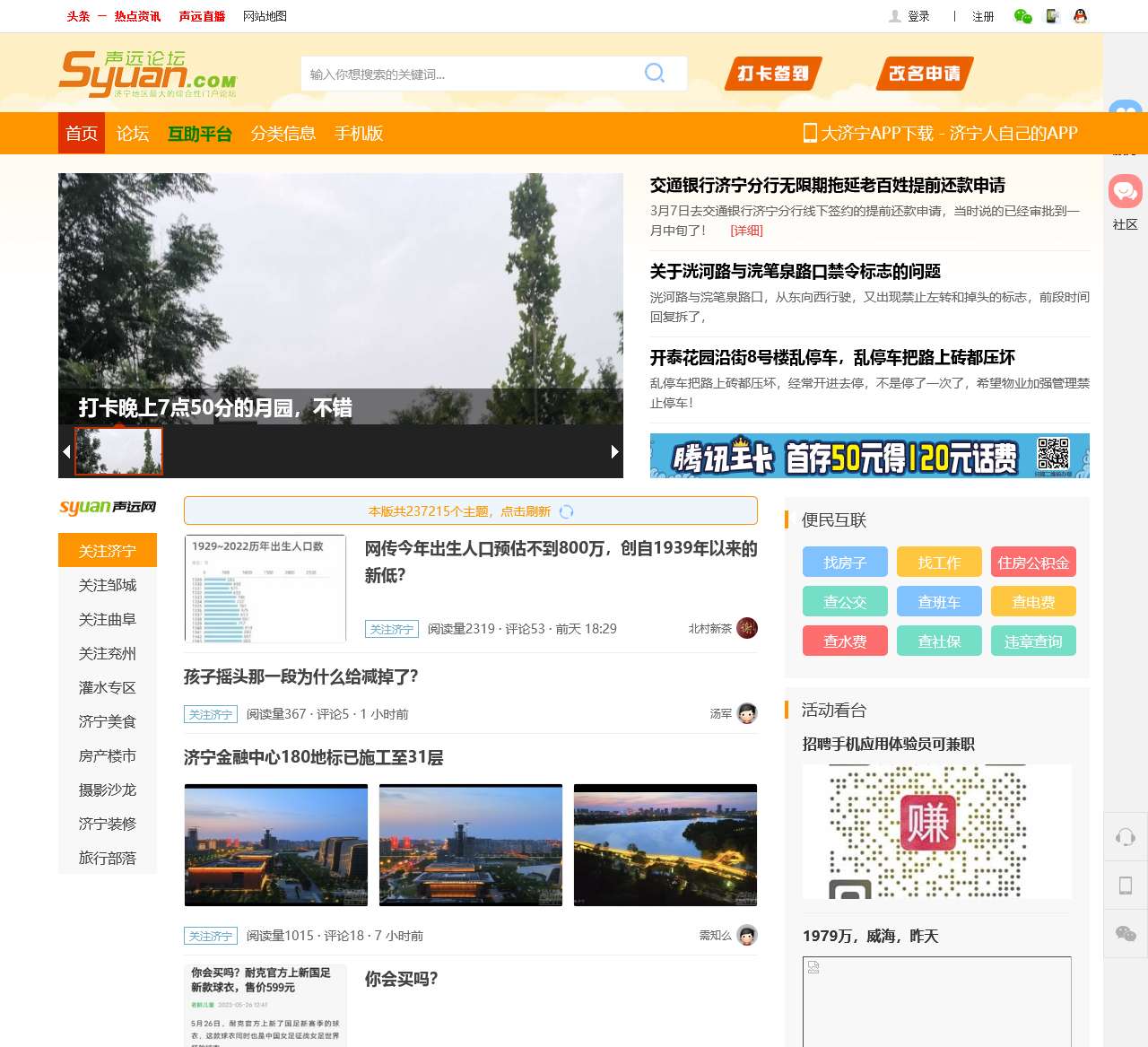Click 汤军 user avatar
Image resolution: width=1148 pixels, height=1047 pixels.
tap(747, 713)
